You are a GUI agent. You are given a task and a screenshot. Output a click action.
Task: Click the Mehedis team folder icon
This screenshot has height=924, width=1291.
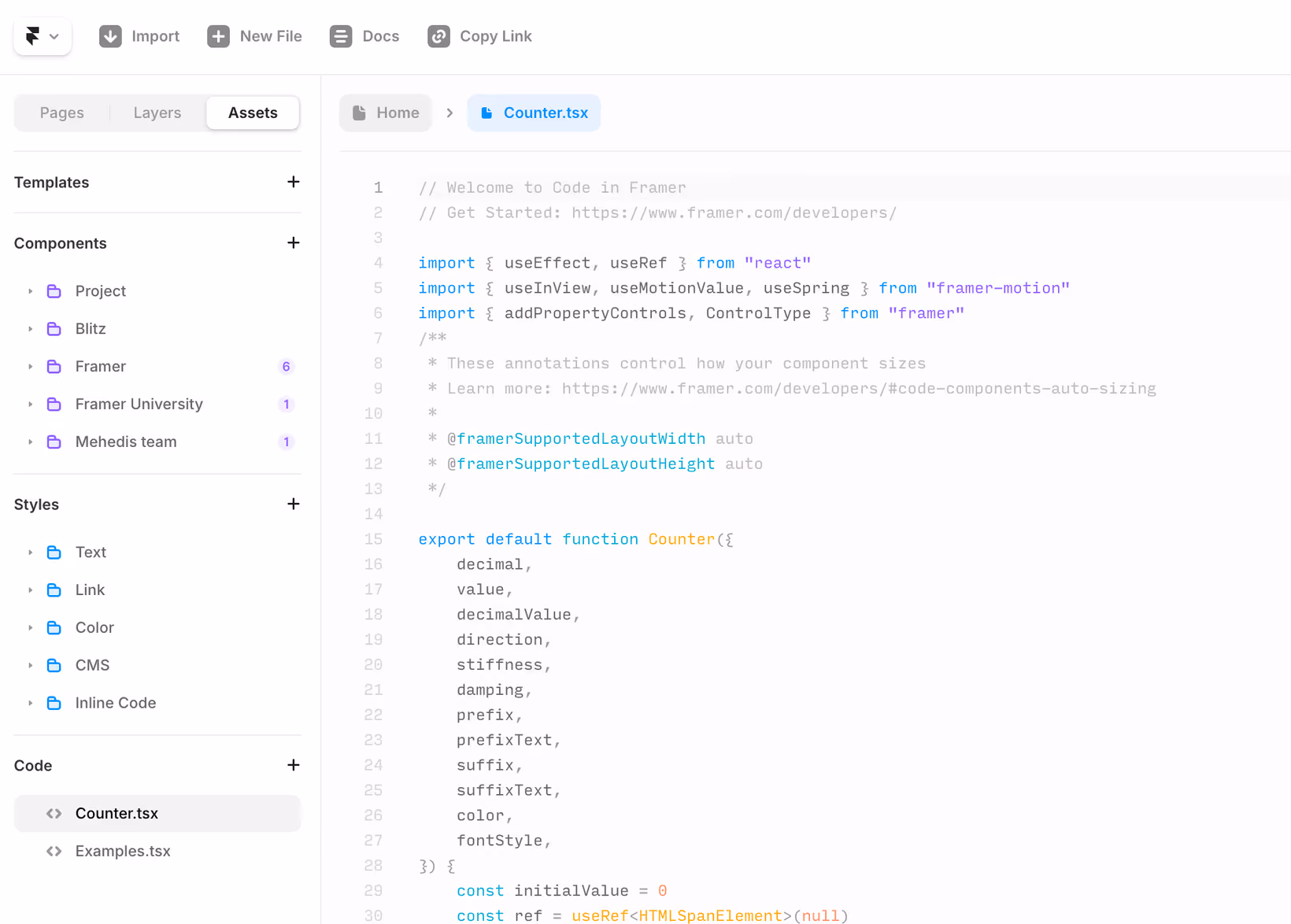(54, 442)
